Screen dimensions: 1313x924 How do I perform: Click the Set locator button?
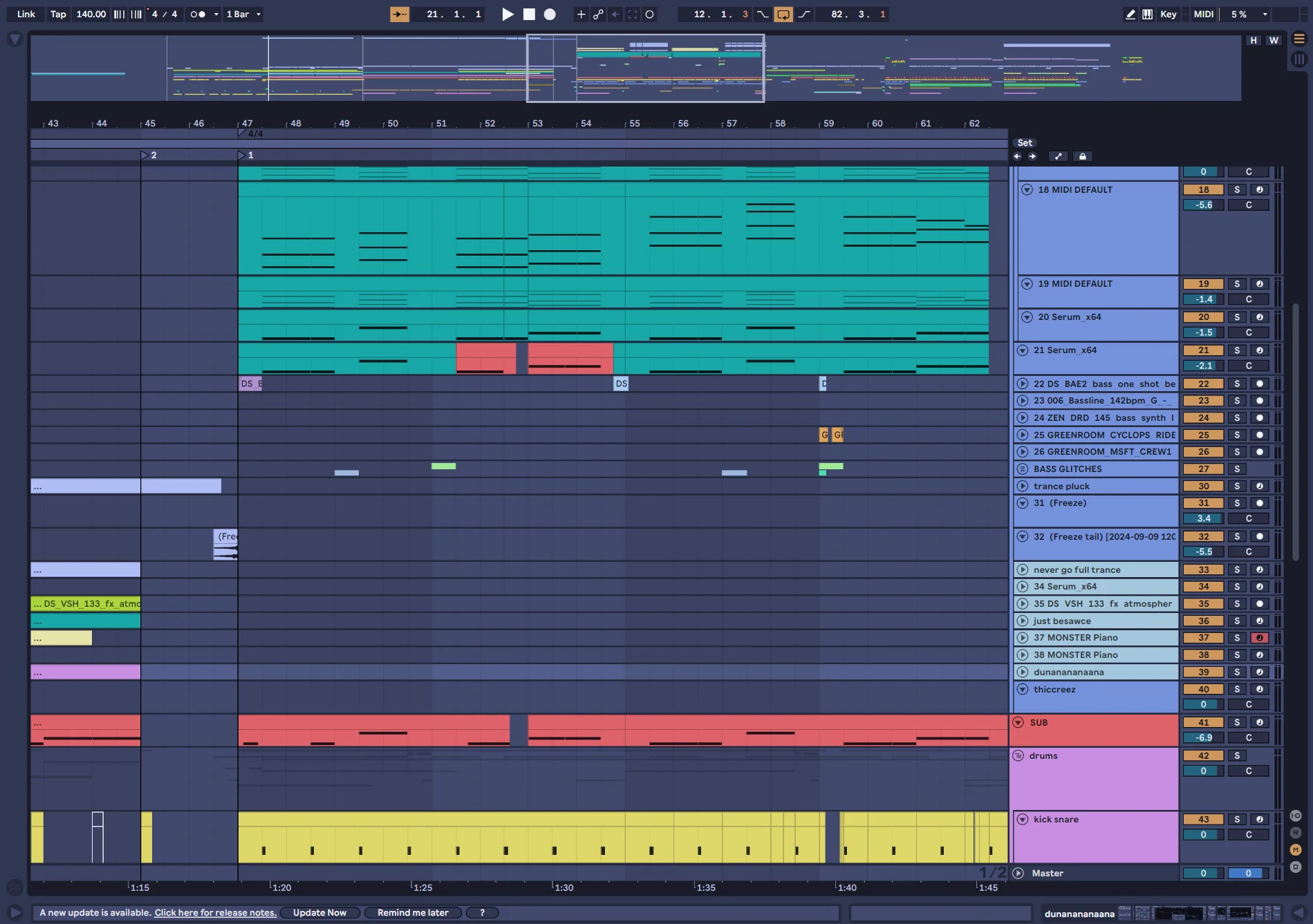tap(1025, 142)
